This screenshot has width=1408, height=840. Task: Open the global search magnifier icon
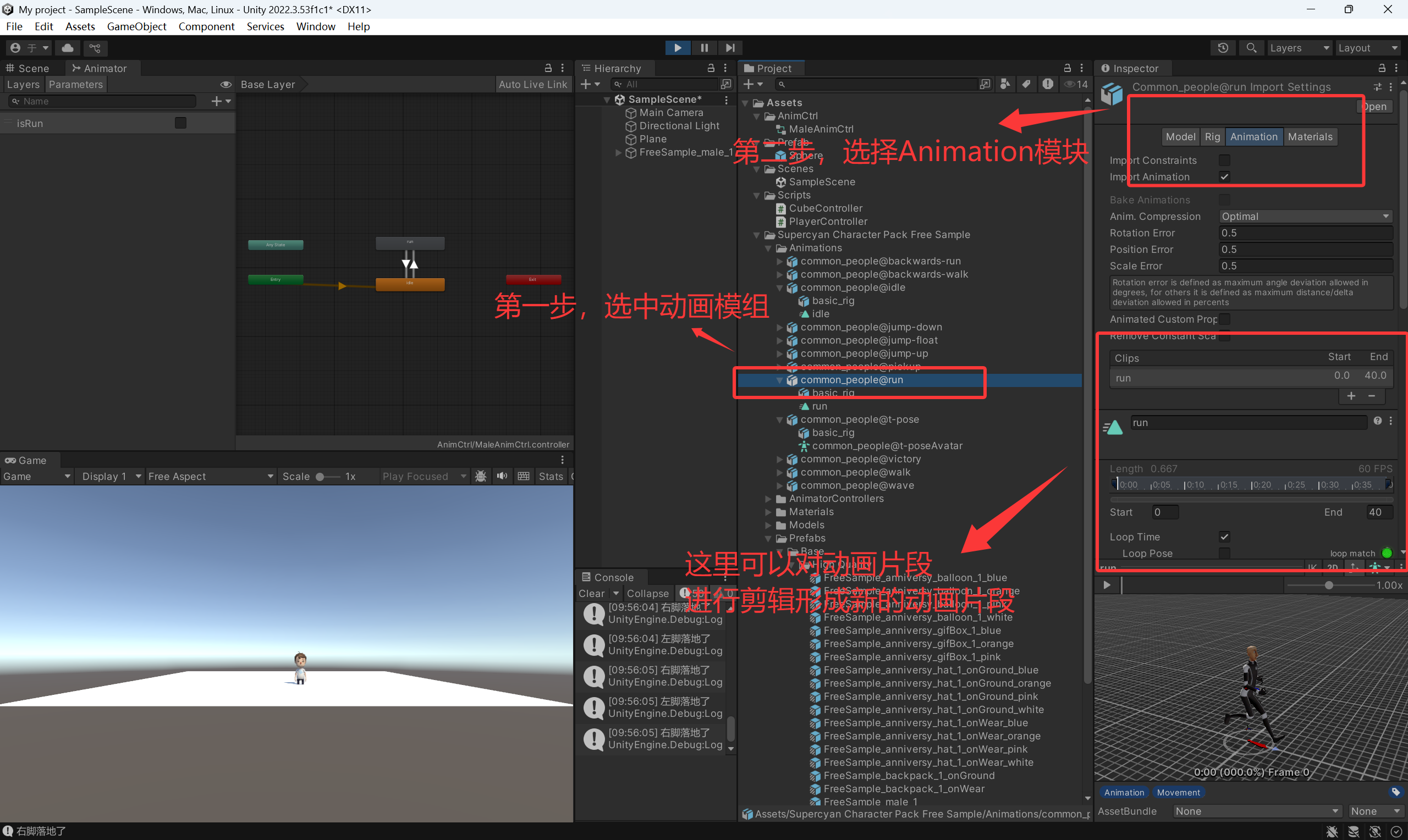tap(1252, 48)
